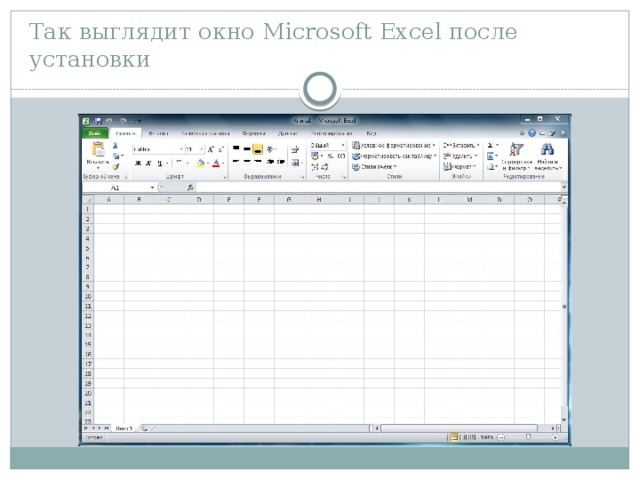The height and width of the screenshot is (480, 640).
Task: Toggle Underline (Ч) formatting
Action: tap(160, 163)
